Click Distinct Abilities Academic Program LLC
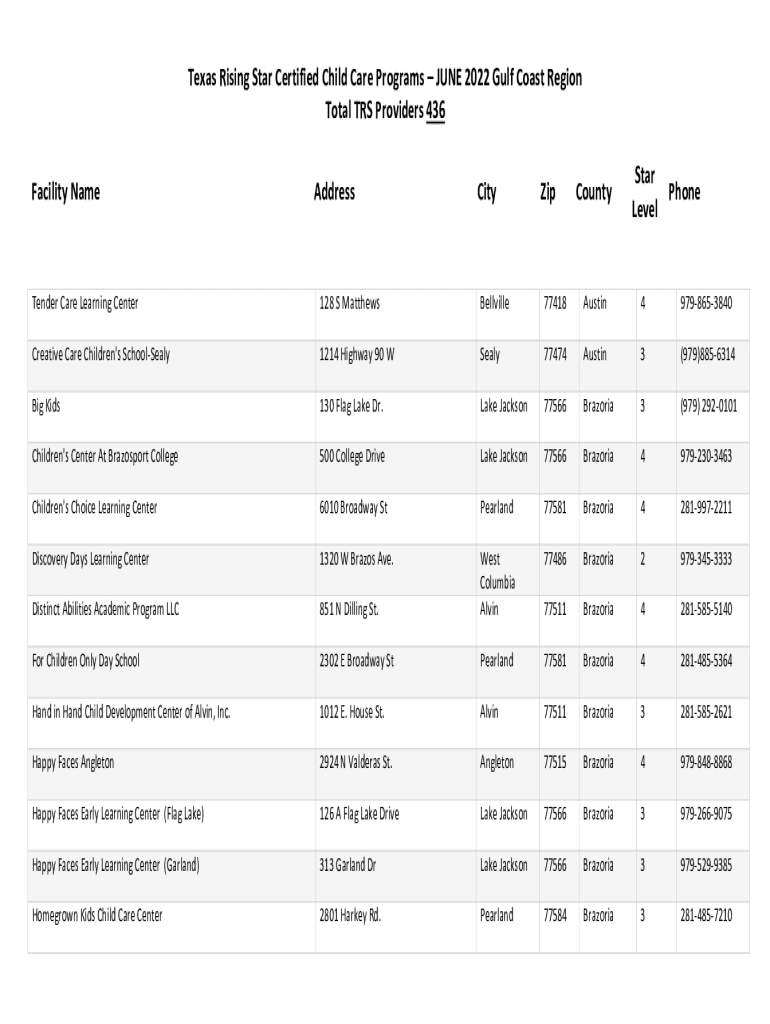The height and width of the screenshot is (1024, 770). coord(106,609)
